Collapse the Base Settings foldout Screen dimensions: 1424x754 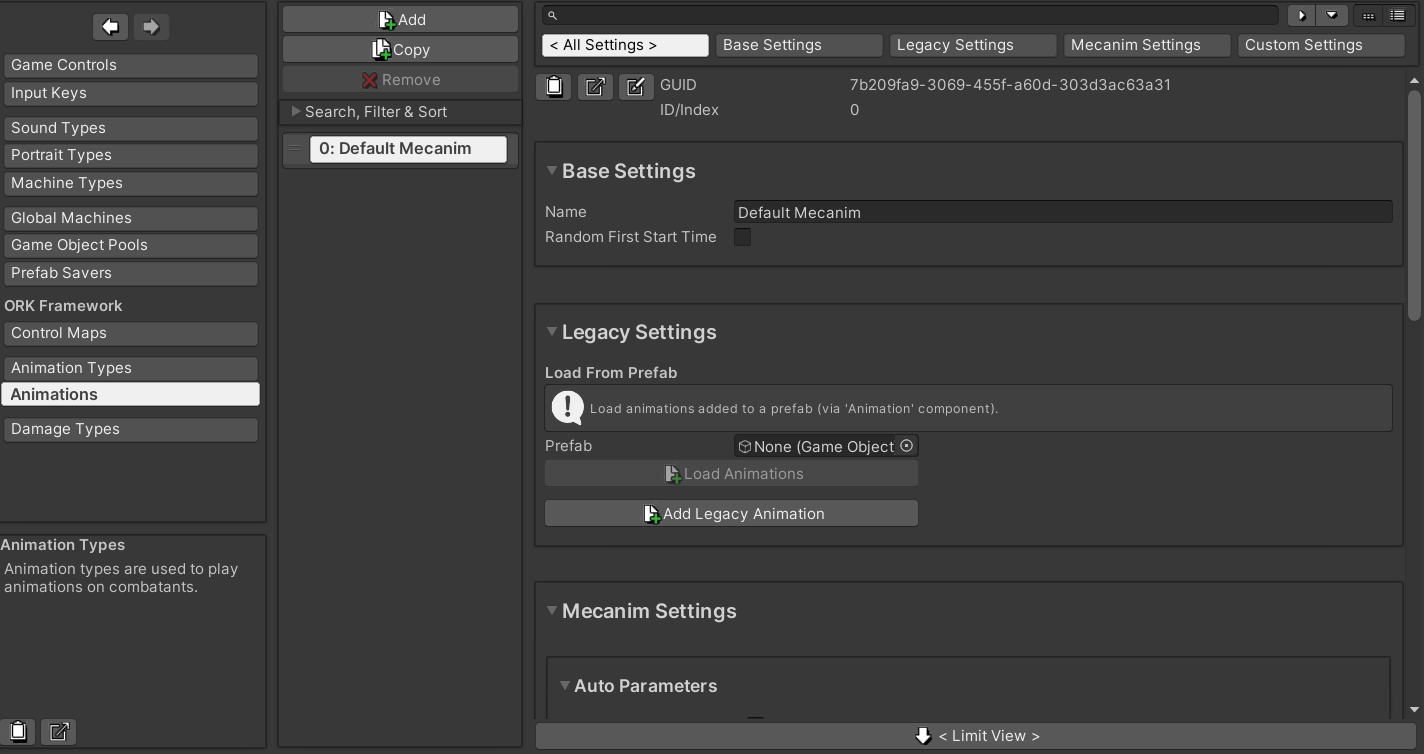pyautogui.click(x=551, y=171)
